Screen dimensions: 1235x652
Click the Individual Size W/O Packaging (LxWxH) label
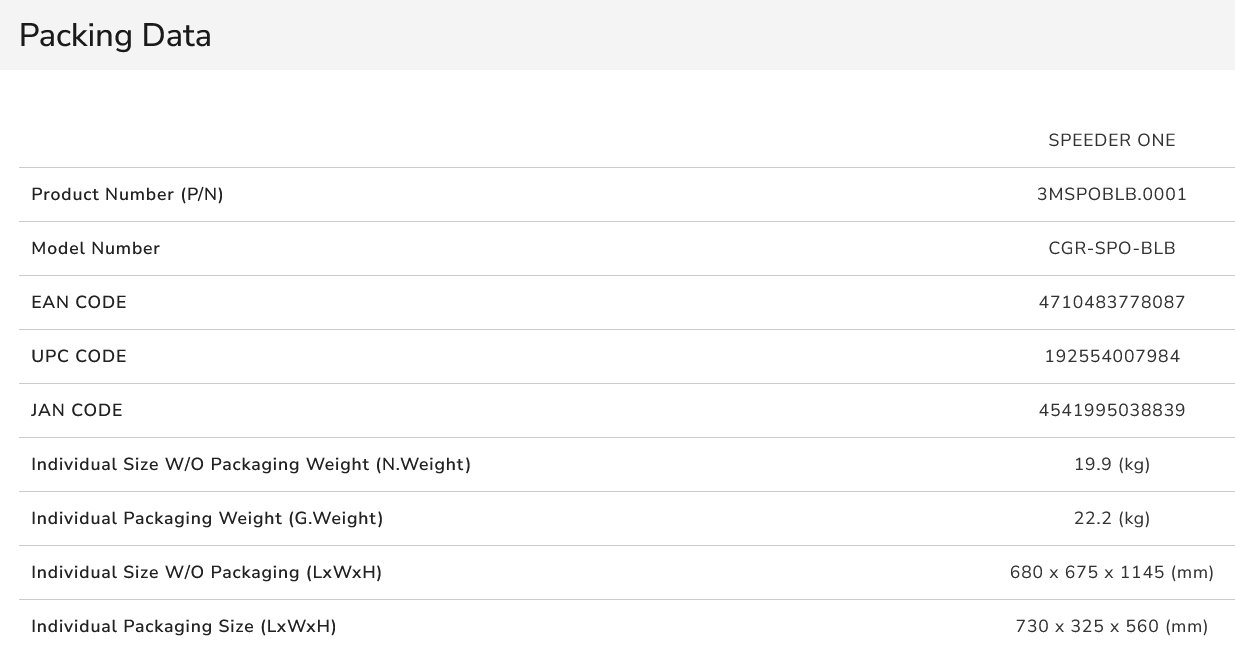206,573
